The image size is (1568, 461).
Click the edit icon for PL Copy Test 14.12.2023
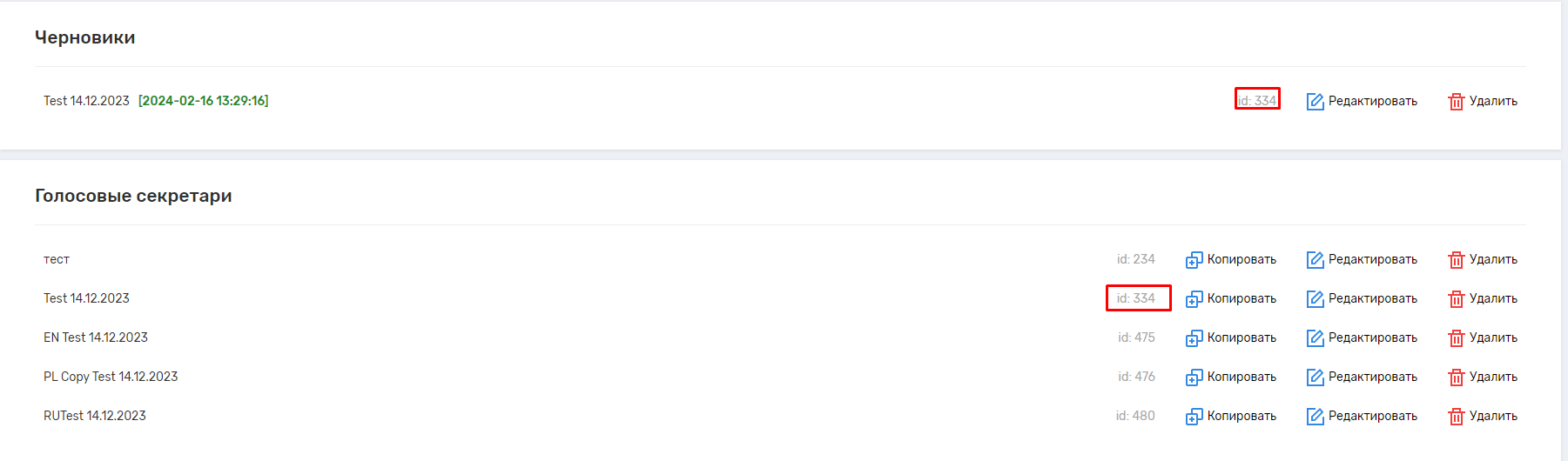(x=1315, y=377)
